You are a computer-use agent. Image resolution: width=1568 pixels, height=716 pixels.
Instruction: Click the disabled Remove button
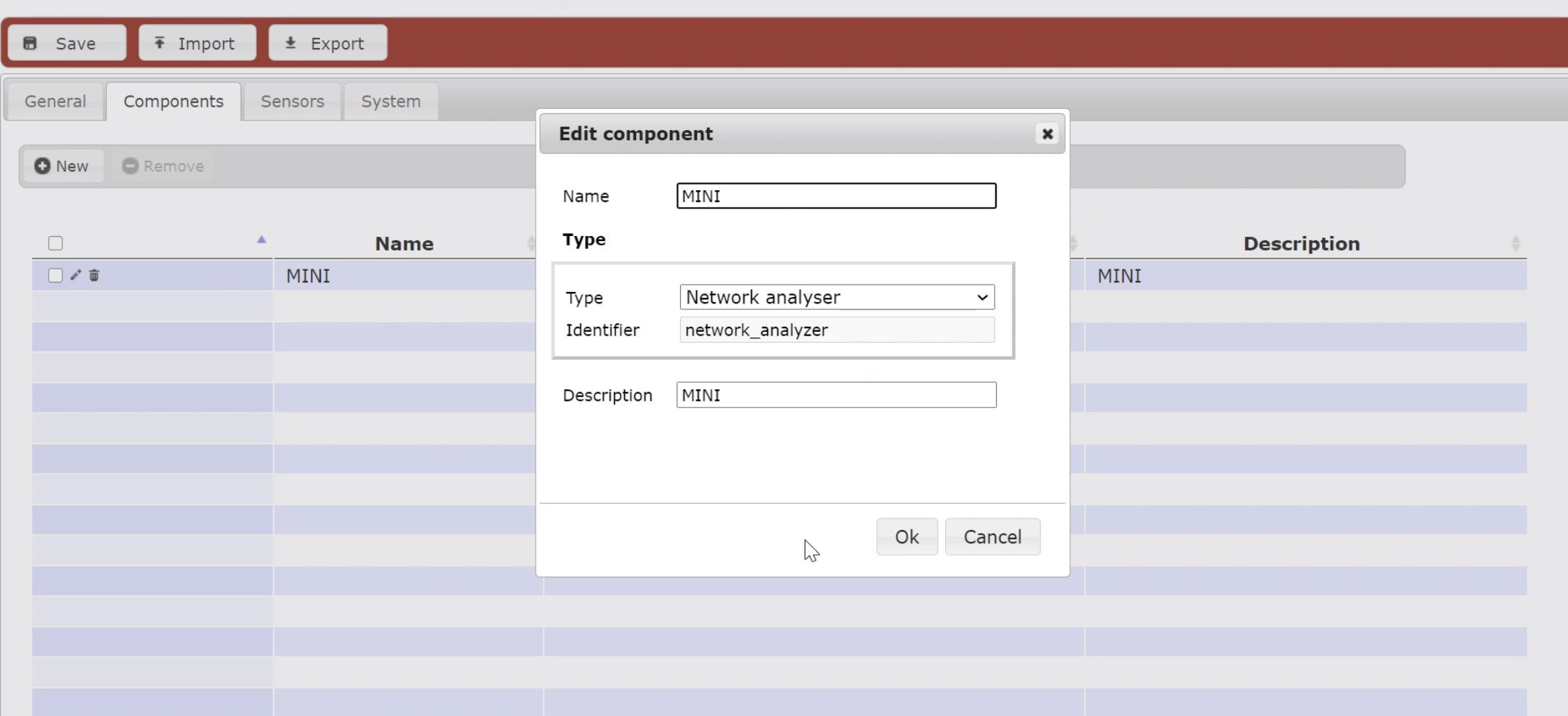click(163, 166)
